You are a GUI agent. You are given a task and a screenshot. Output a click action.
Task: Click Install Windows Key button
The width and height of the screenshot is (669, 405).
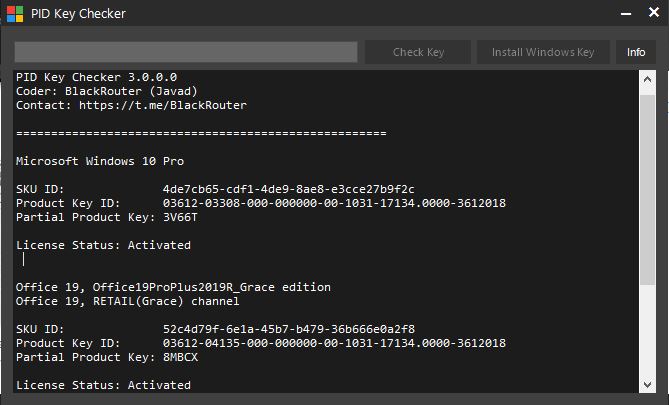tap(543, 52)
